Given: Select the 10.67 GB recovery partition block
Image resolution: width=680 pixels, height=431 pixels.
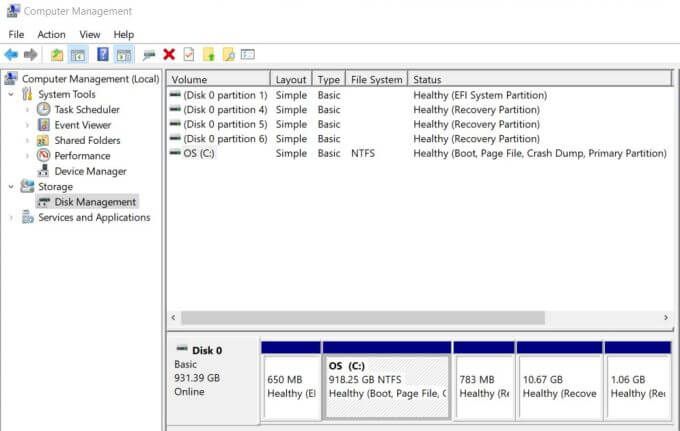Looking at the screenshot, I should pyautogui.click(x=559, y=381).
